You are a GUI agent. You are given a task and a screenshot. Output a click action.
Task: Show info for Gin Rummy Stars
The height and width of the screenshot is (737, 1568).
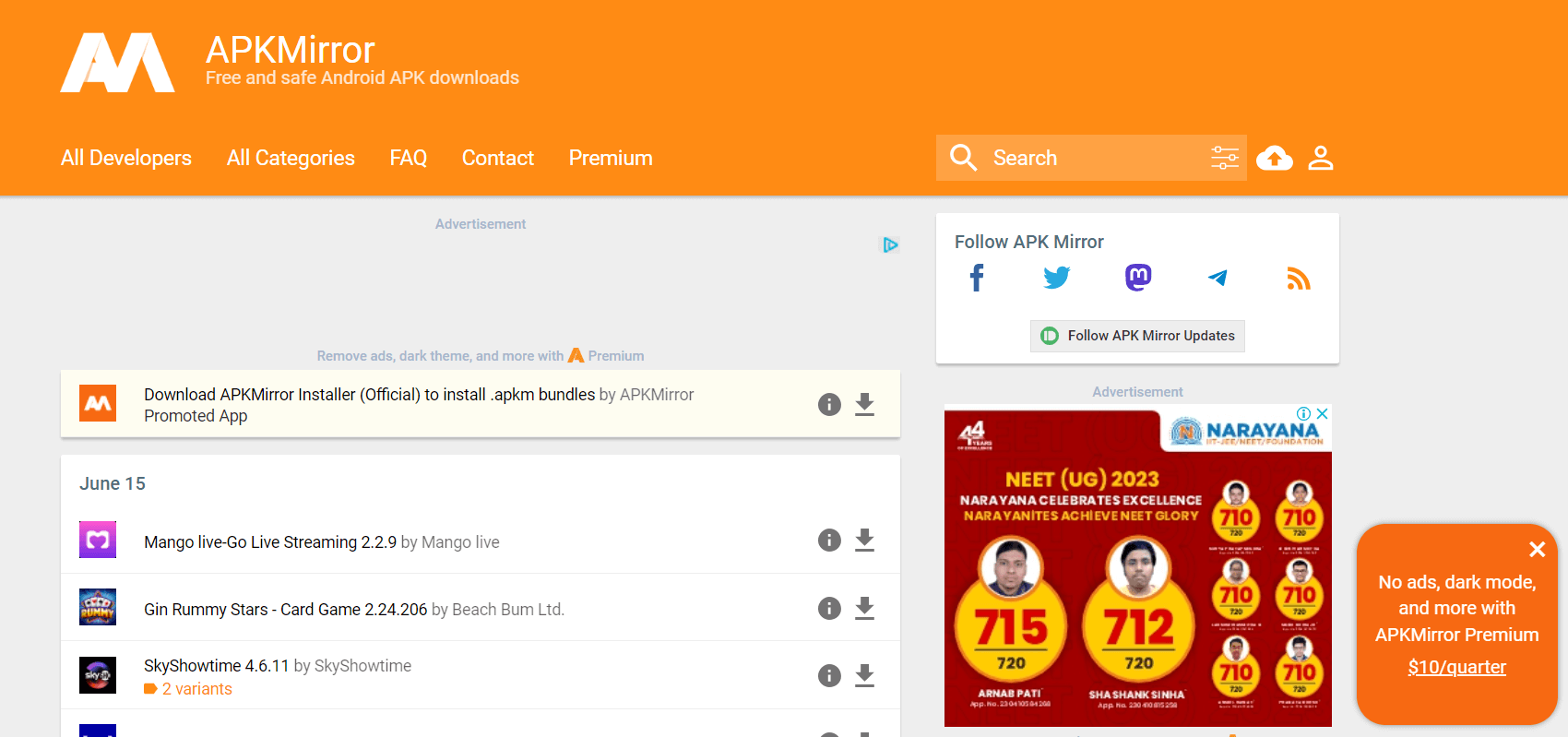pyautogui.click(x=829, y=609)
